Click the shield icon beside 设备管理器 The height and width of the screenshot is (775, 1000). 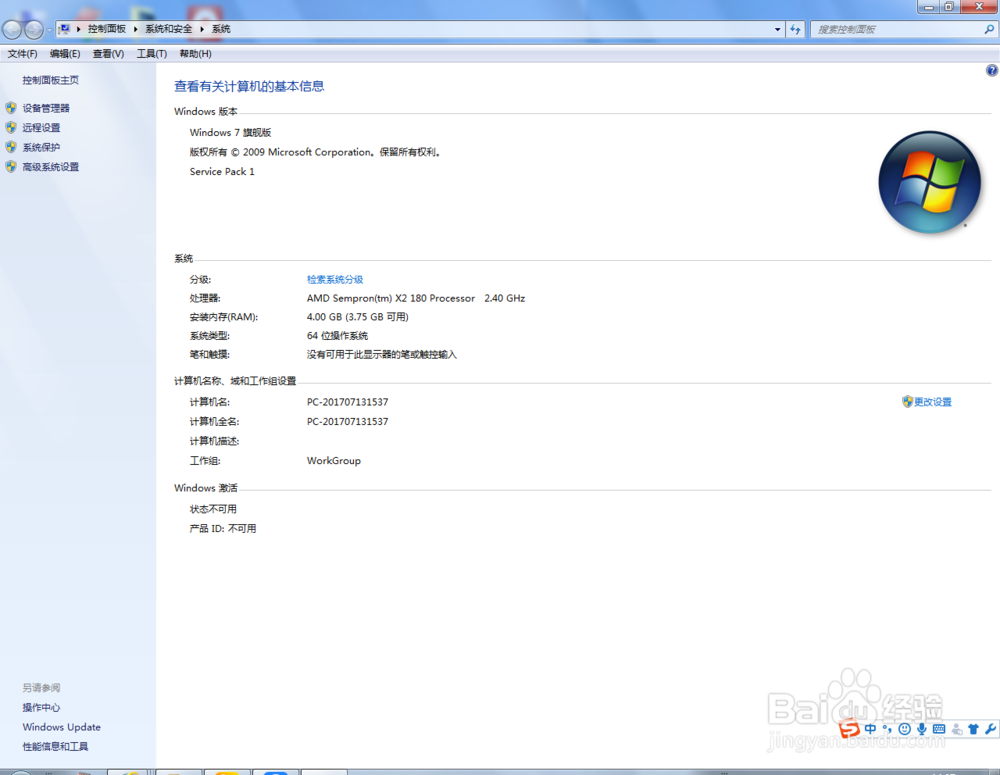[x=11, y=108]
